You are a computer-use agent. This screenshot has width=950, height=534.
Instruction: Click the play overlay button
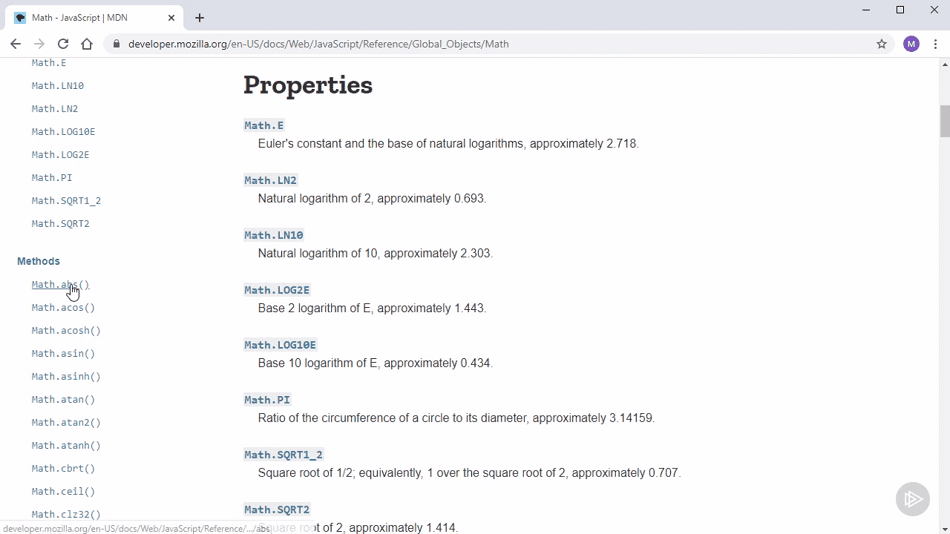point(912,499)
